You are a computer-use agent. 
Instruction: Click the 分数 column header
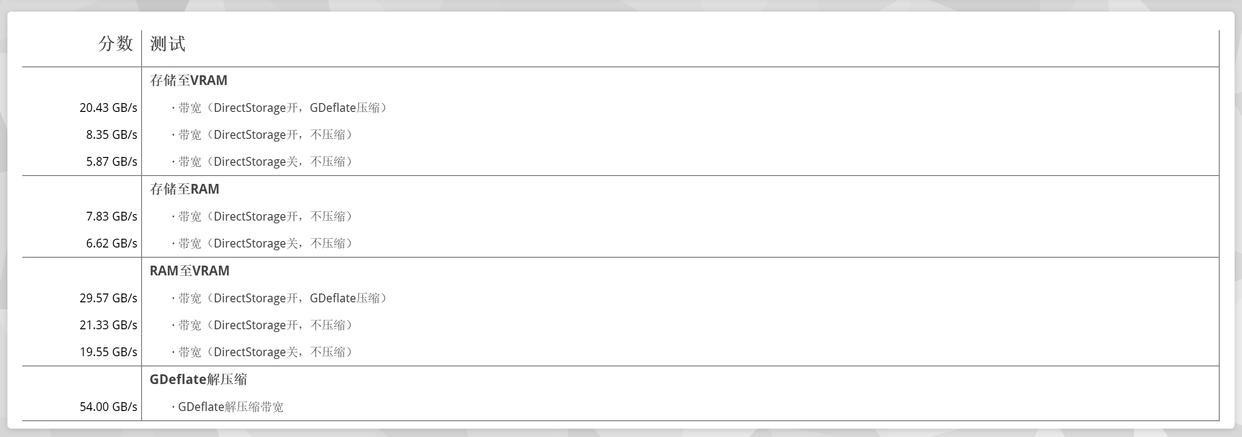pos(115,44)
